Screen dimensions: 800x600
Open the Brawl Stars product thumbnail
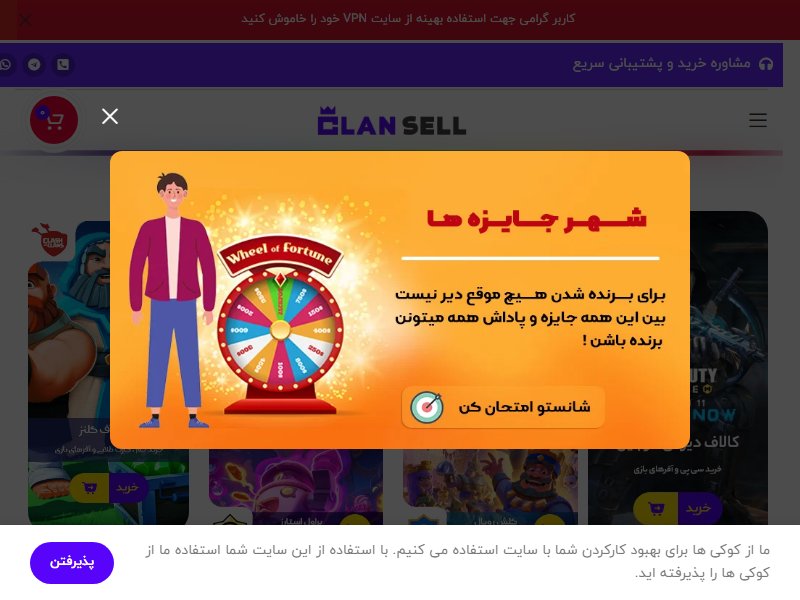296,480
